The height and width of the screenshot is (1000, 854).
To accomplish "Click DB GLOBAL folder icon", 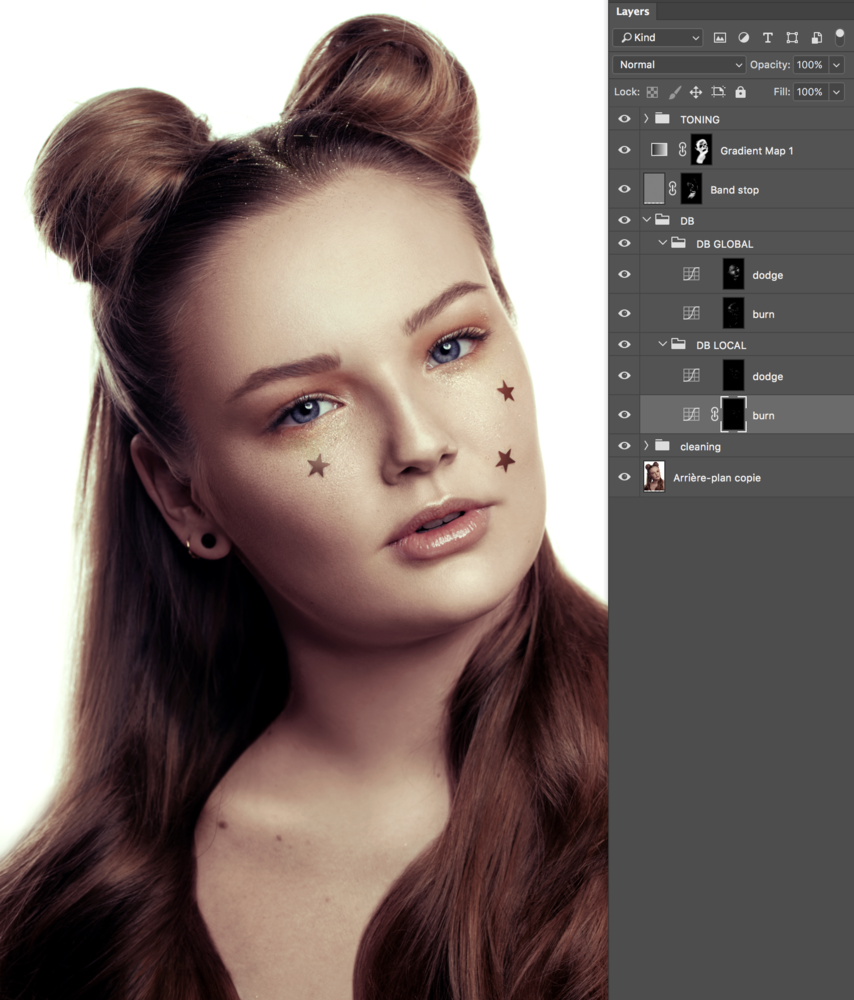I will click(679, 243).
